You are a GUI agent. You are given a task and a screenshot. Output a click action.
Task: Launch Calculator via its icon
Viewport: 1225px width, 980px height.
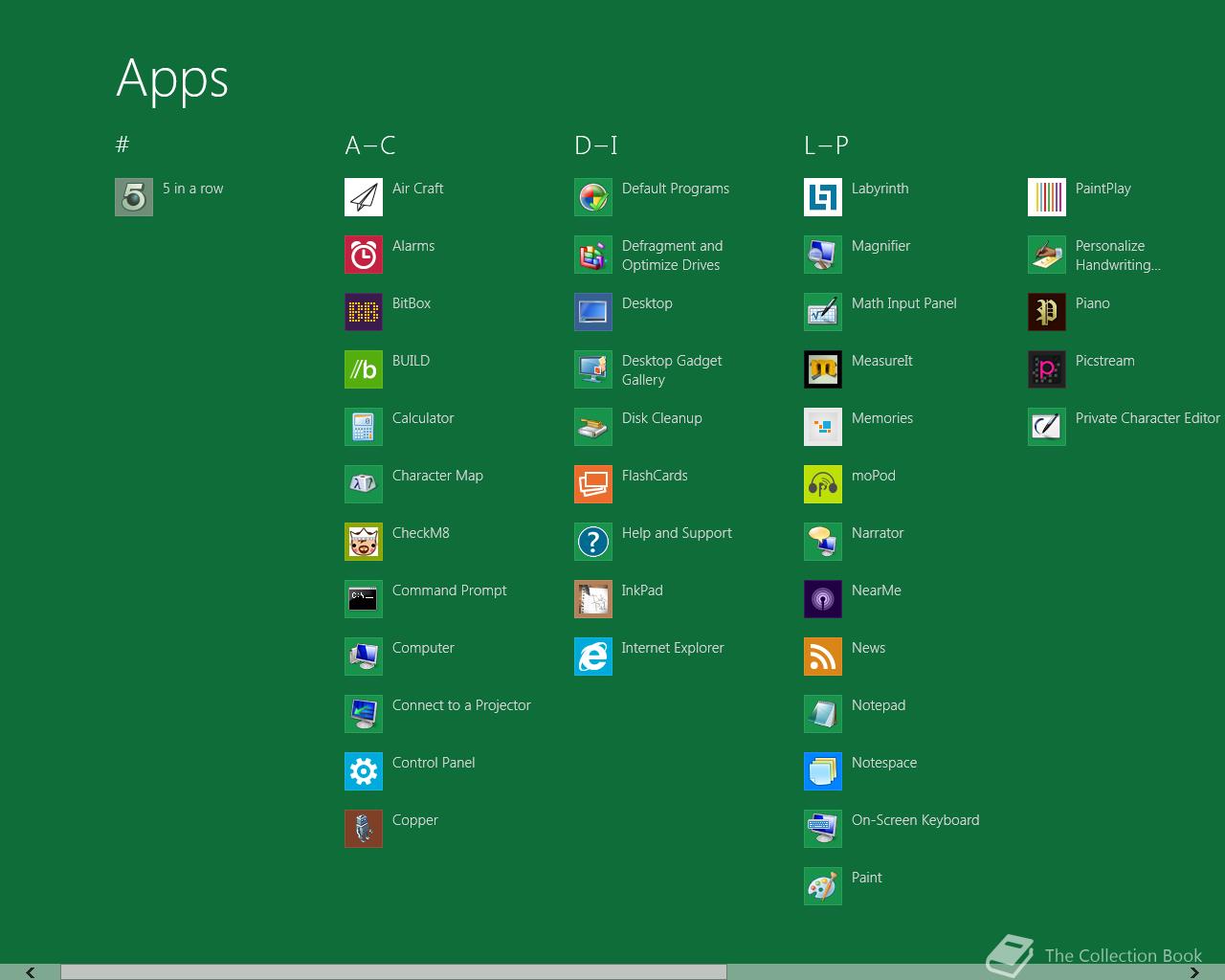click(x=364, y=427)
